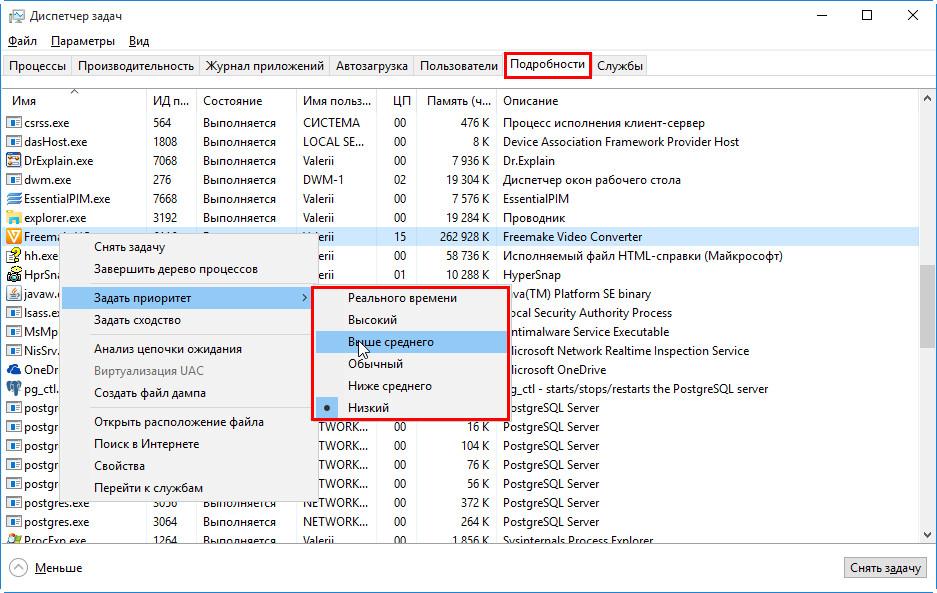
Task: Click the '262 928 K' memory value
Action: (x=464, y=237)
